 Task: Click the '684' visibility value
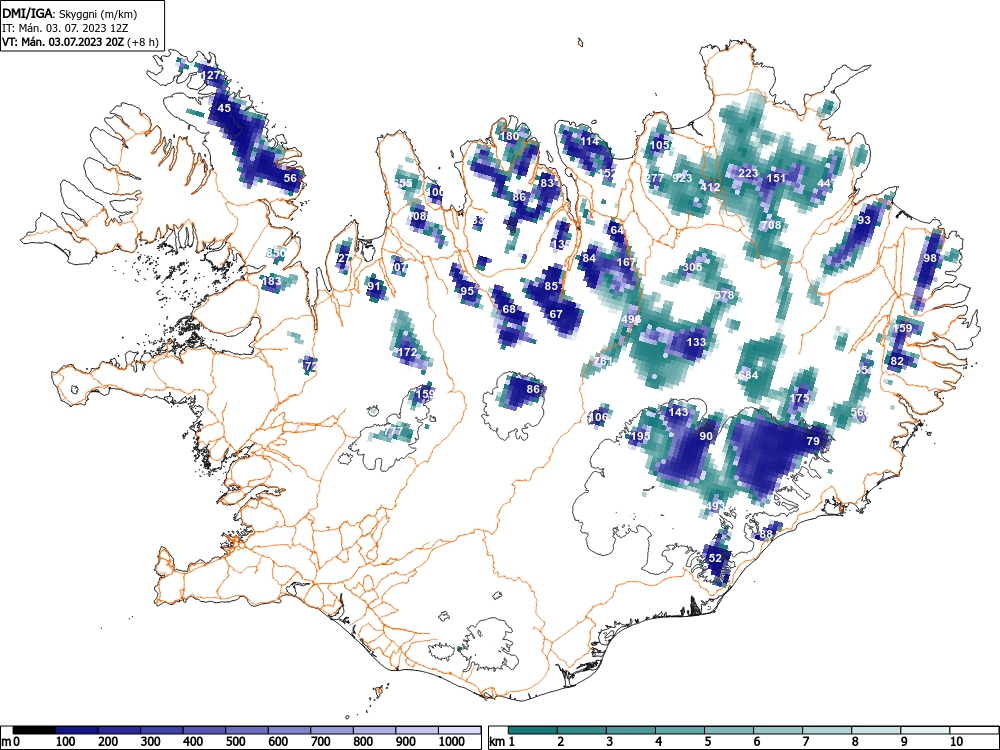748,375
